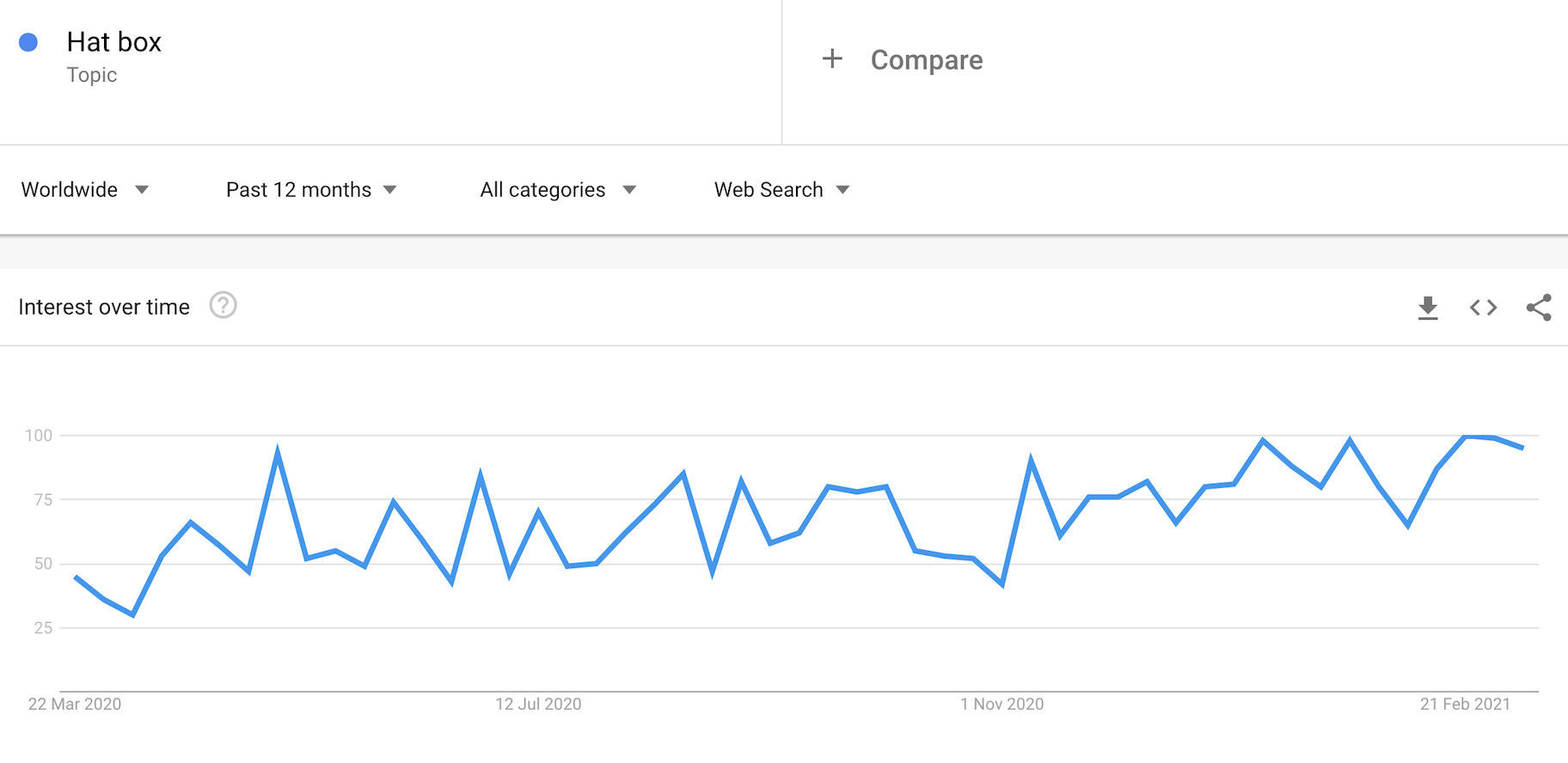This screenshot has height=763, width=1568.
Task: Share the interest over time chart
Action: 1538,308
